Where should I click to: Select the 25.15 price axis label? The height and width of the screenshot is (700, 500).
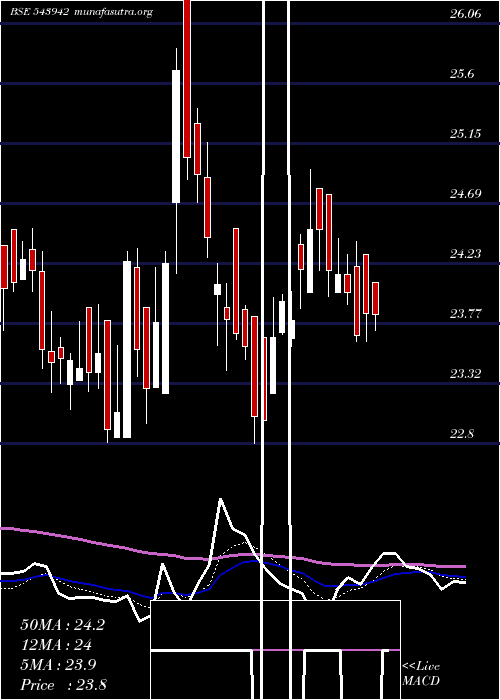click(466, 133)
